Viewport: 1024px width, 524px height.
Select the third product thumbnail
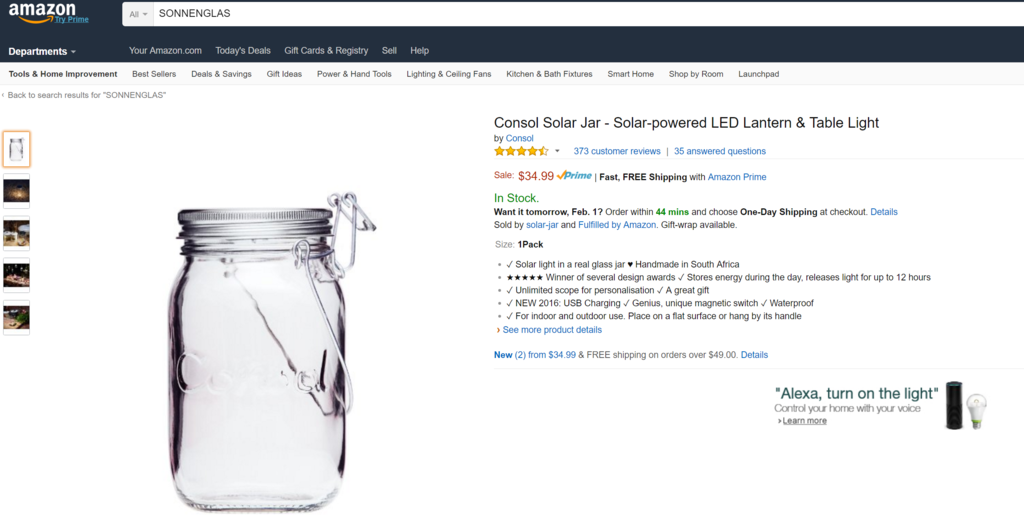[x=17, y=233]
